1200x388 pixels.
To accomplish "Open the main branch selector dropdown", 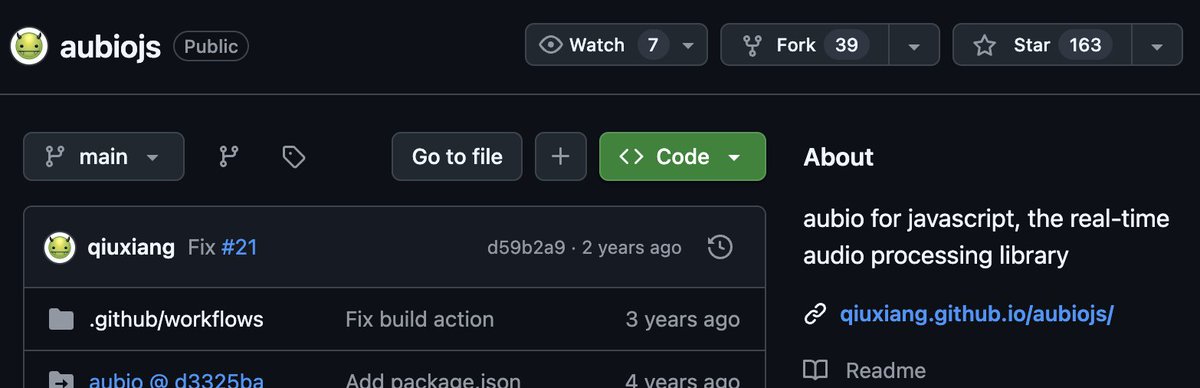I will click(104, 156).
